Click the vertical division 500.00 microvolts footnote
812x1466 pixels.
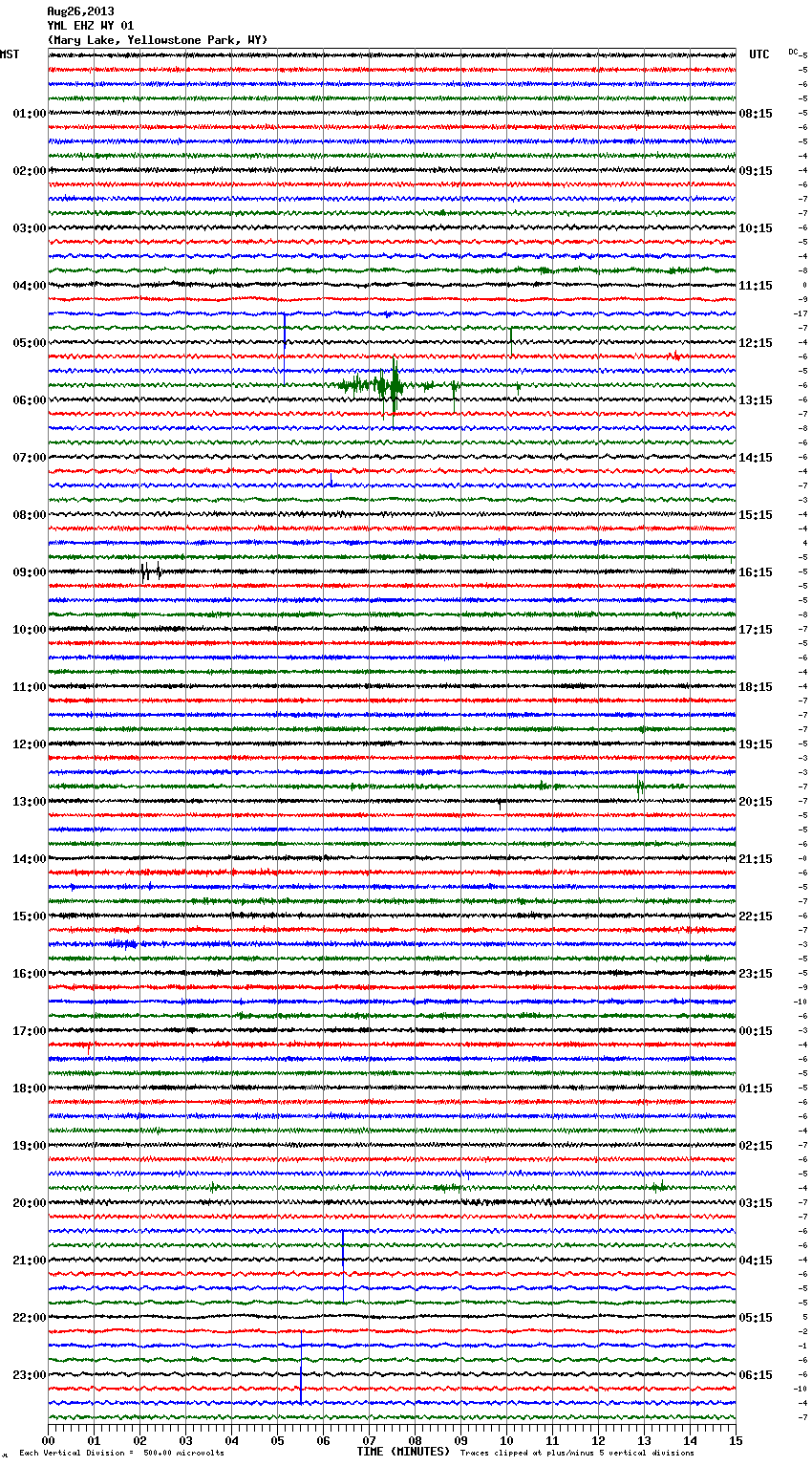121,1454
